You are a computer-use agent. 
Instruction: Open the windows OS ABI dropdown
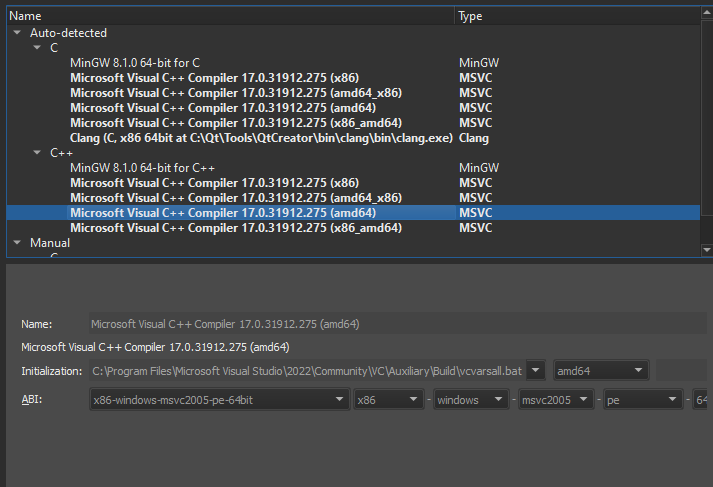tap(471, 400)
